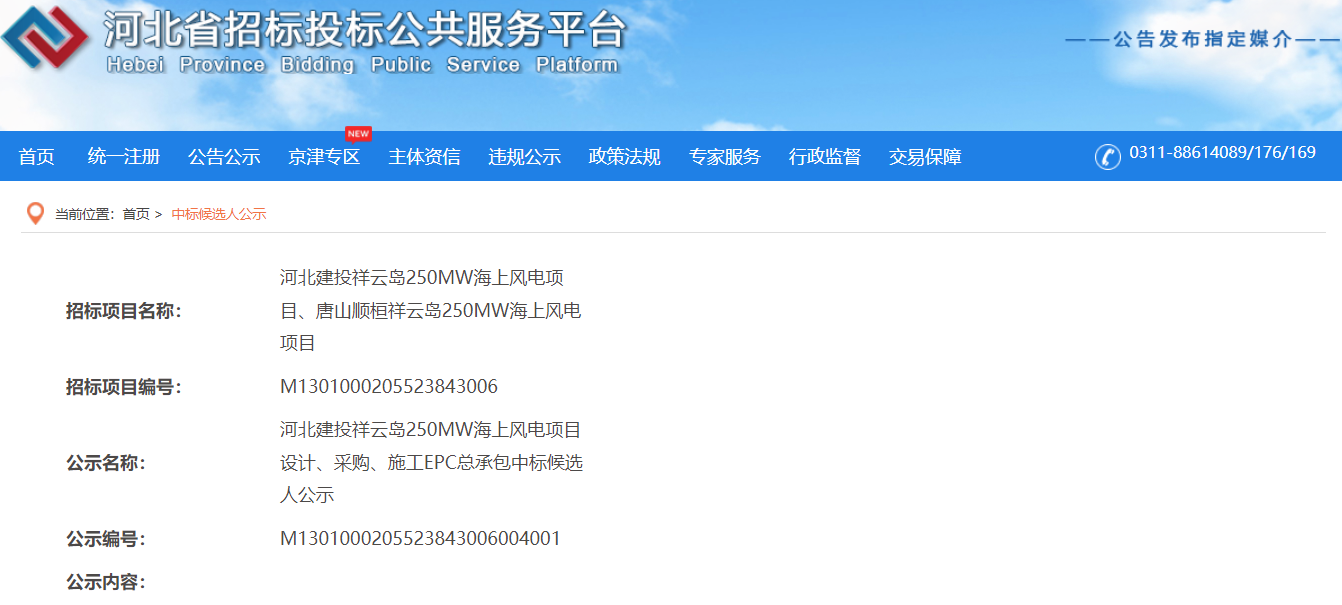The height and width of the screenshot is (605, 1342).
Task: Click the telephone icon in the navigation bar
Action: 1106,157
